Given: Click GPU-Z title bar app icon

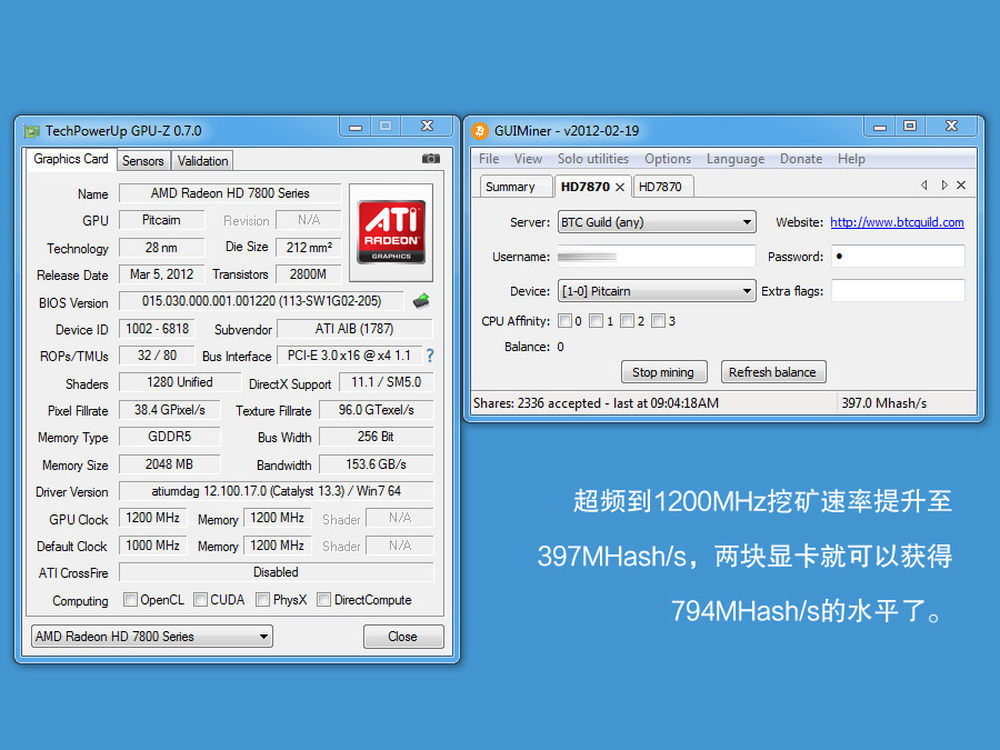Looking at the screenshot, I should tap(32, 131).
